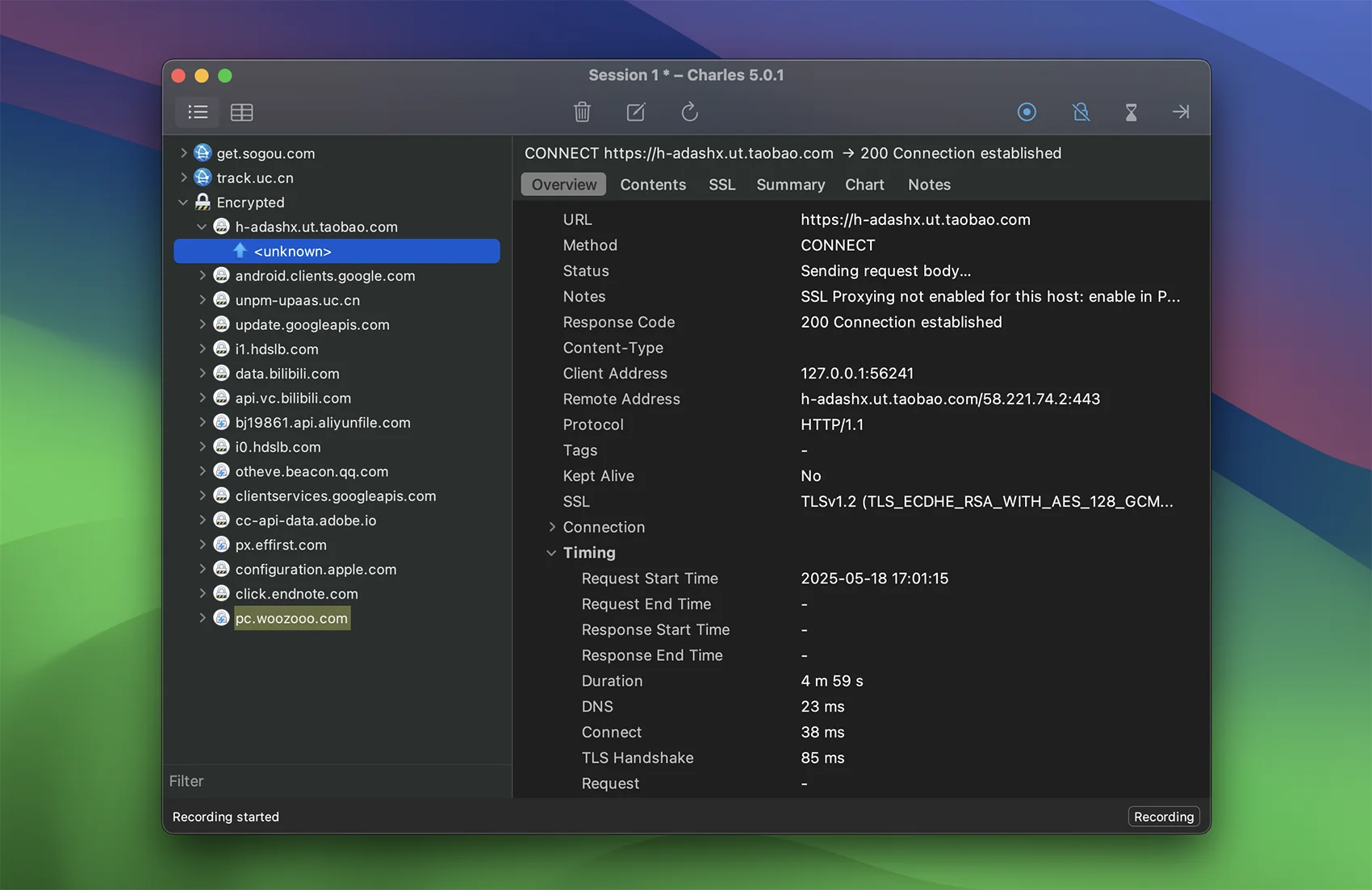Expand the Connection section
Viewport: 1372px width, 890px height.
pyautogui.click(x=552, y=527)
